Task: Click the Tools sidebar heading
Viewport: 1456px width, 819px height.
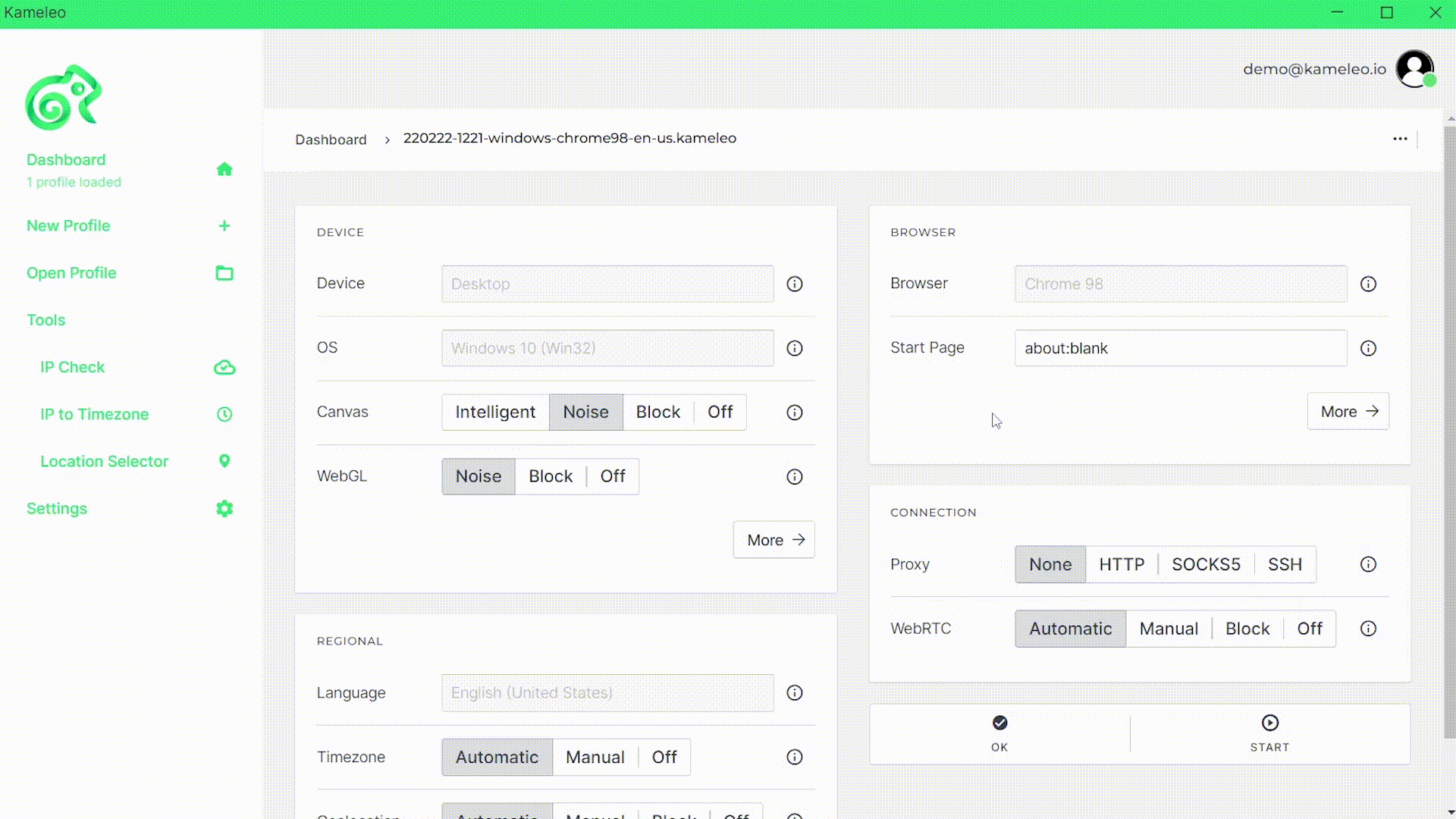Action: pos(45,320)
